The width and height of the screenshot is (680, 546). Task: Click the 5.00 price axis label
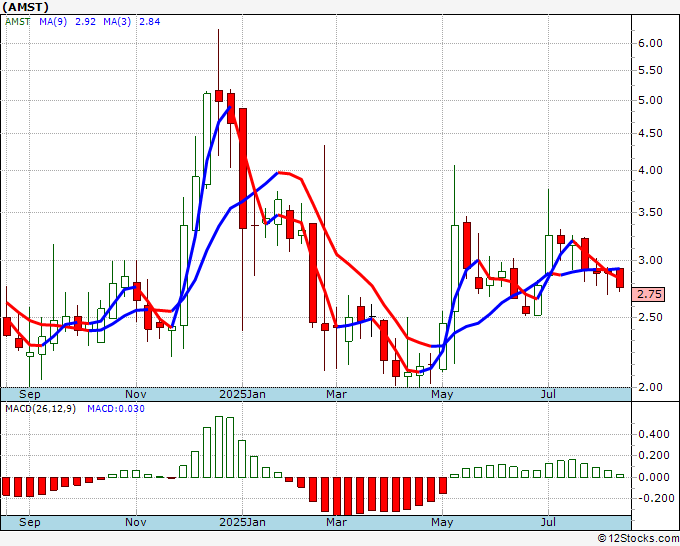[x=650, y=100]
